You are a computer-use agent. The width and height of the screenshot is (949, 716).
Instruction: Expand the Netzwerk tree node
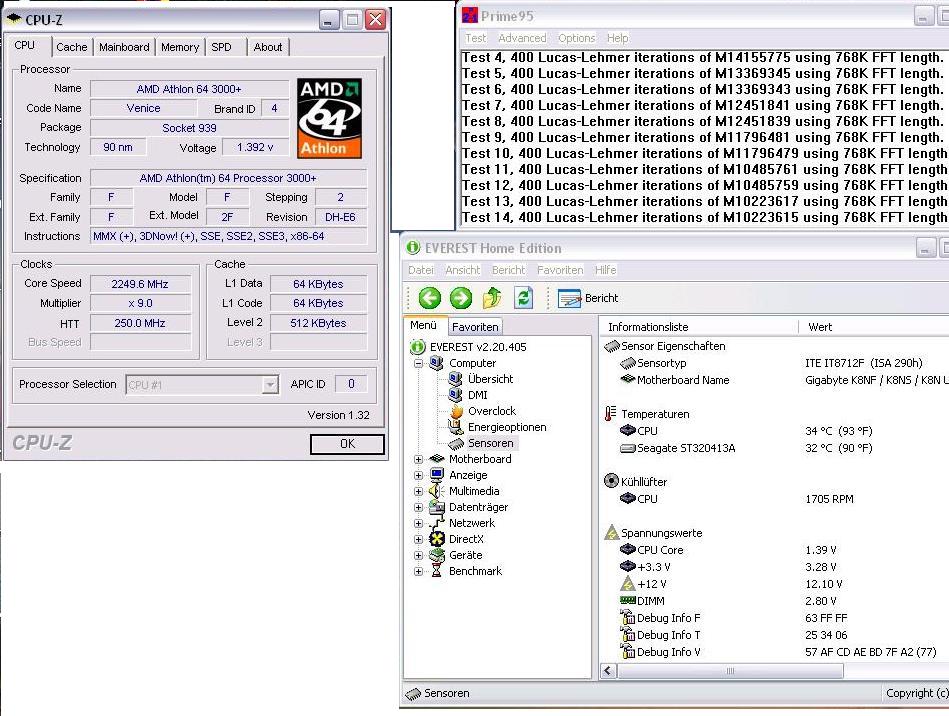pos(418,524)
